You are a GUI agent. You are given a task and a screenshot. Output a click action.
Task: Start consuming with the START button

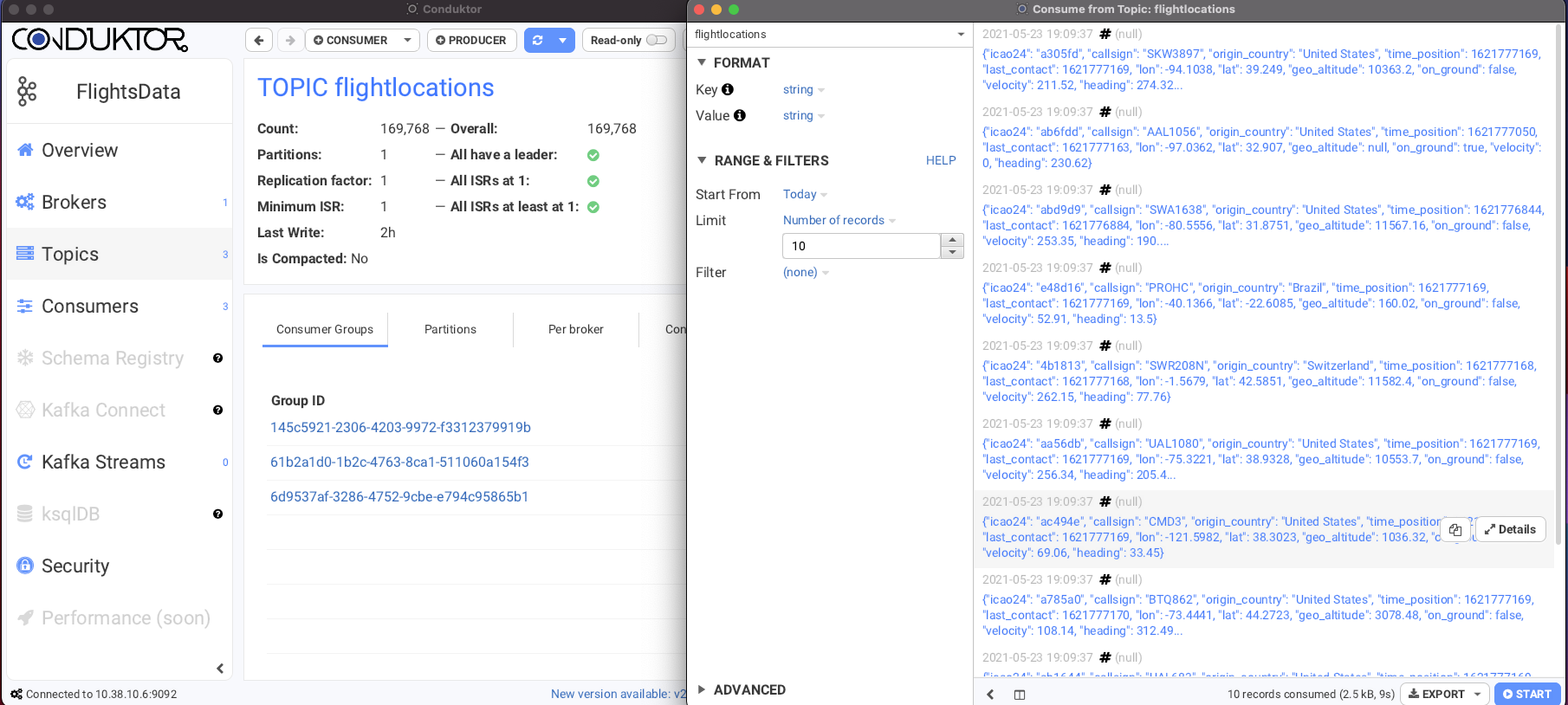point(1528,694)
